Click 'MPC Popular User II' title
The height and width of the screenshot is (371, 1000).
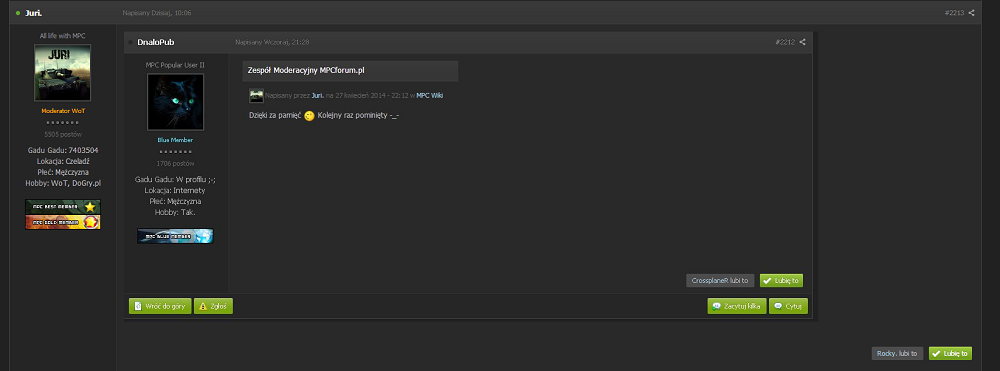click(175, 65)
